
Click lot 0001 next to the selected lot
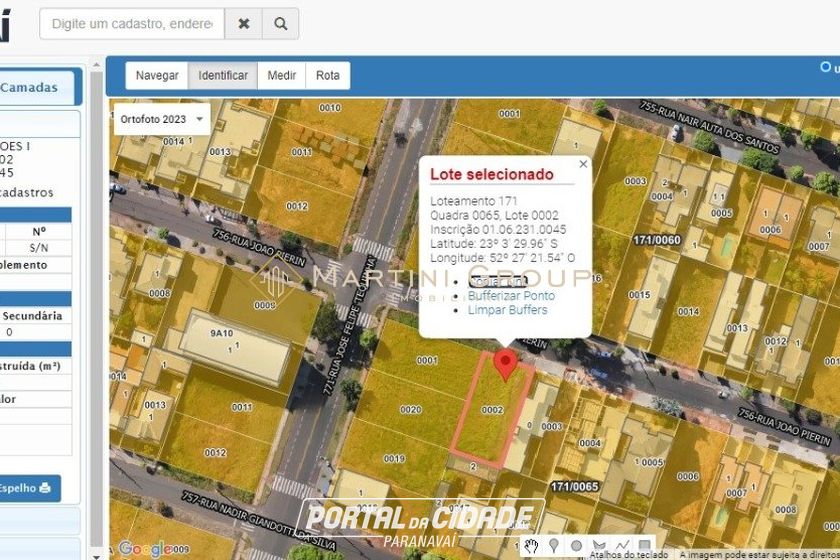[427, 361]
